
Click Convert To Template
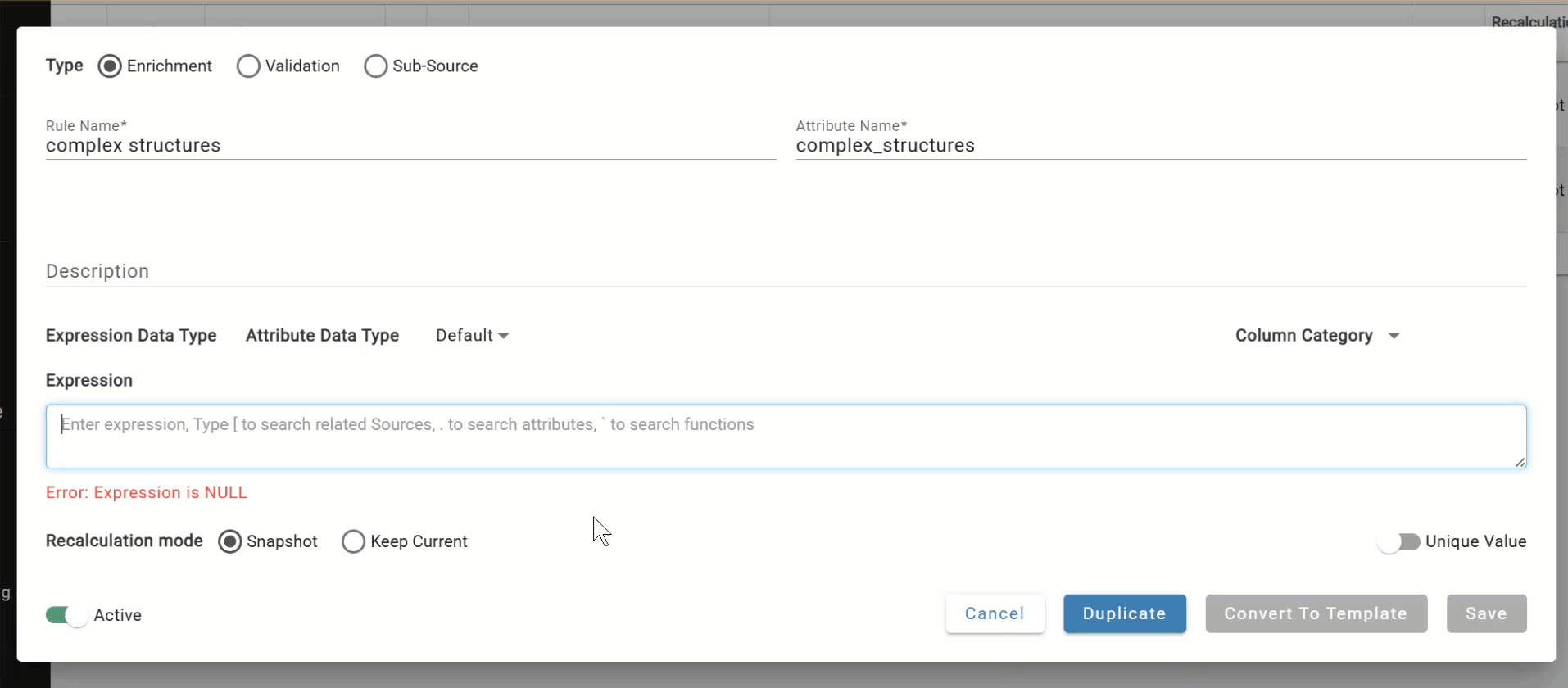click(x=1314, y=613)
